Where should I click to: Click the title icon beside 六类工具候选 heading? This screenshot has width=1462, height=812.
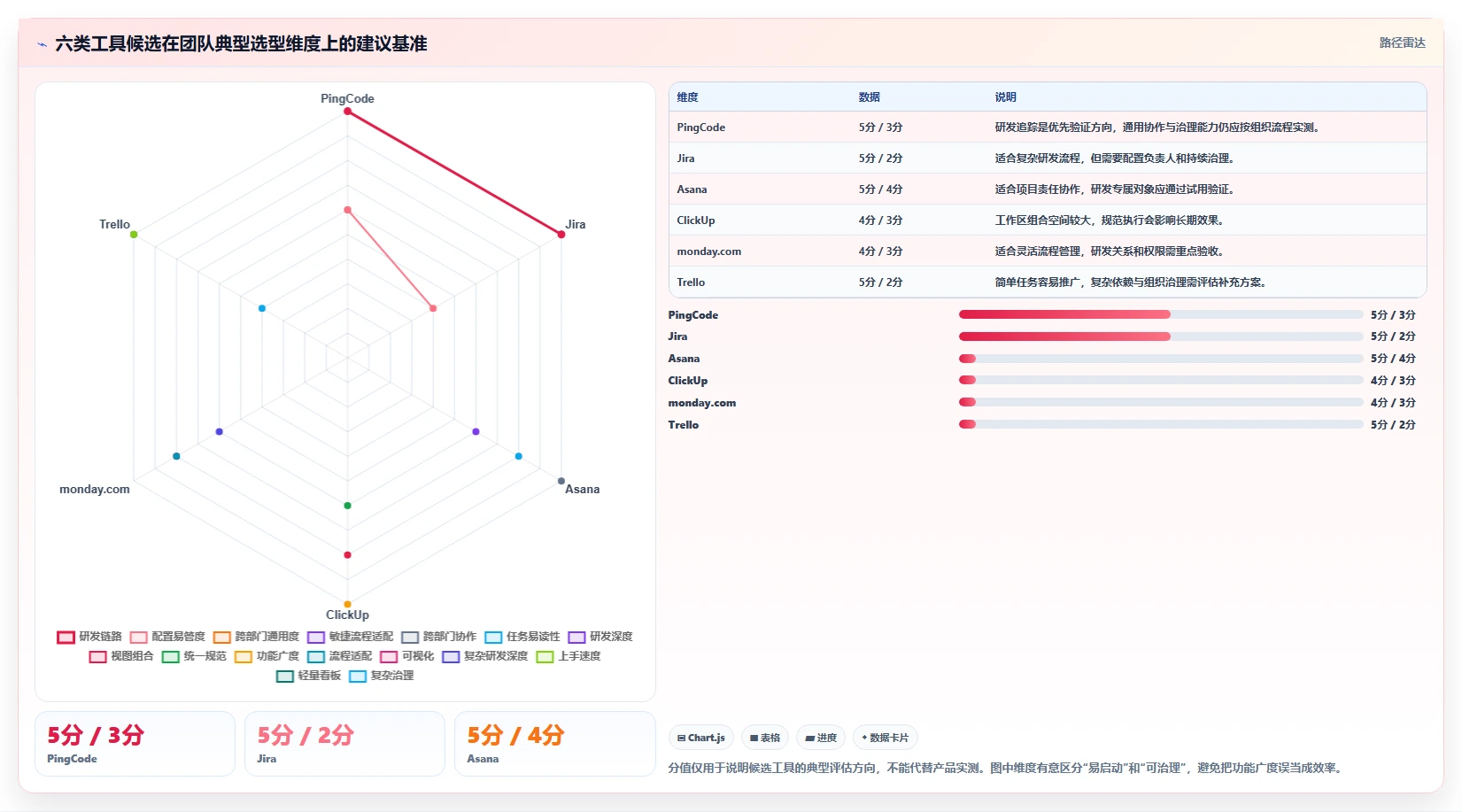(42, 44)
